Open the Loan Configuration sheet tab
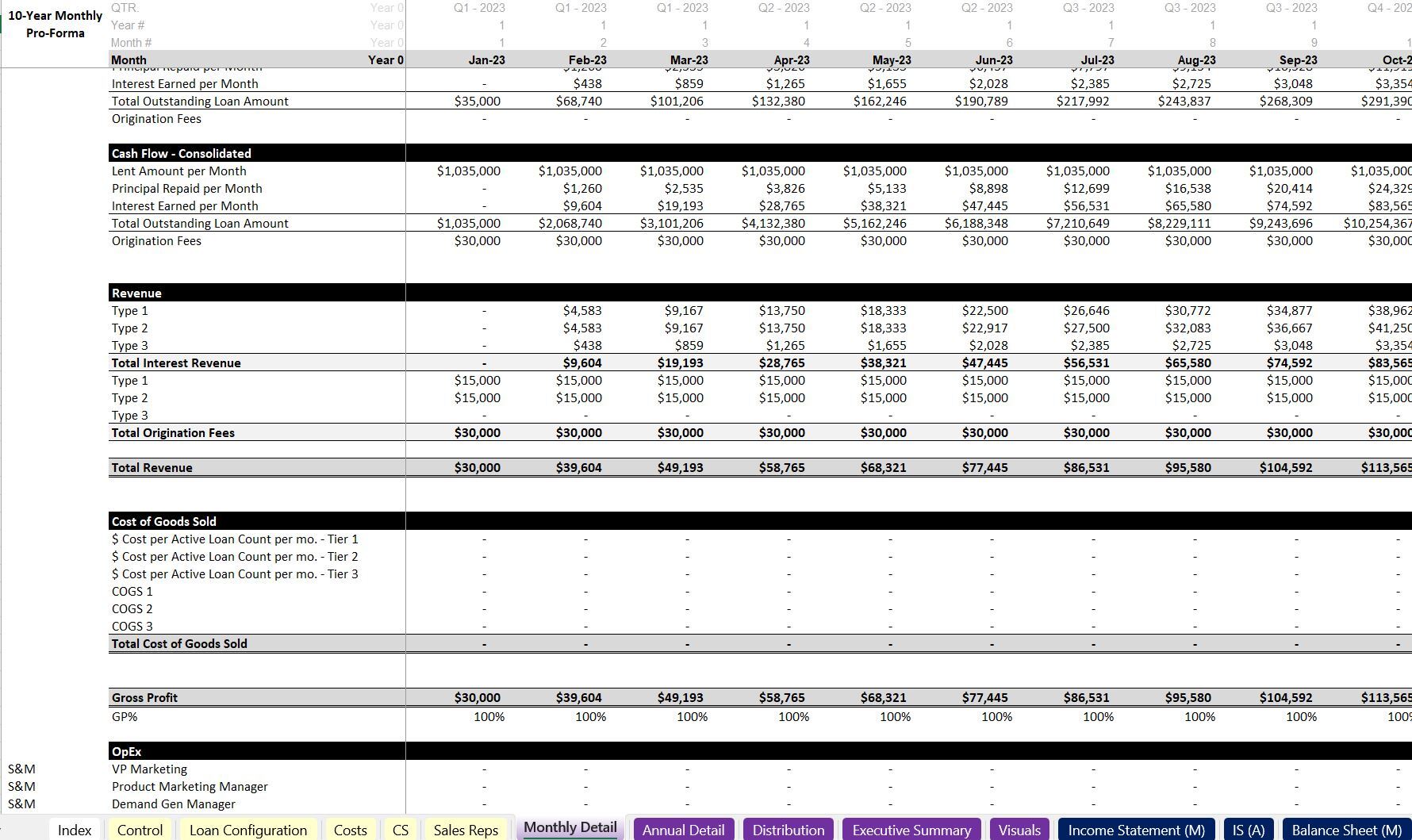Image resolution: width=1412 pixels, height=840 pixels. pos(248,830)
